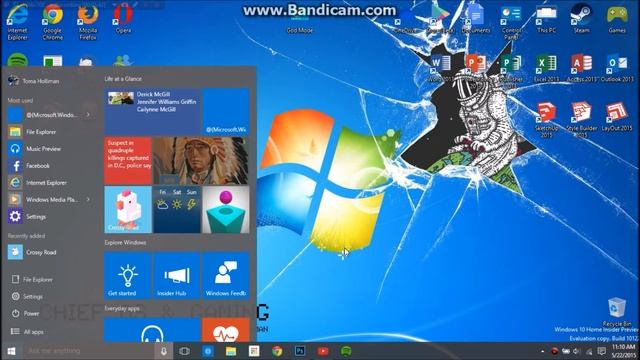Image resolution: width=640 pixels, height=360 pixels.
Task: Select Internet Explorer desktop shortcut
Action: tap(18, 21)
